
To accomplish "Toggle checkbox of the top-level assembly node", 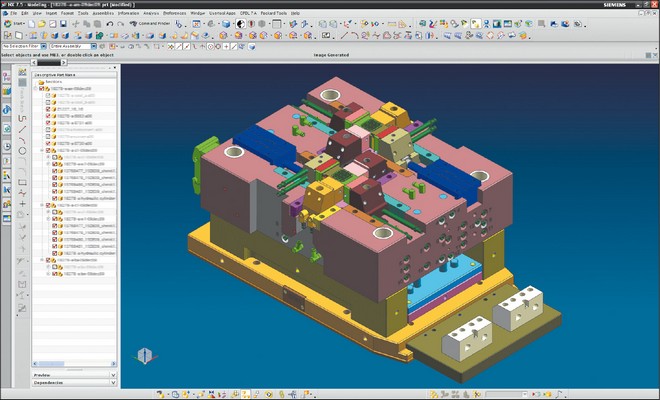I will coord(42,88).
